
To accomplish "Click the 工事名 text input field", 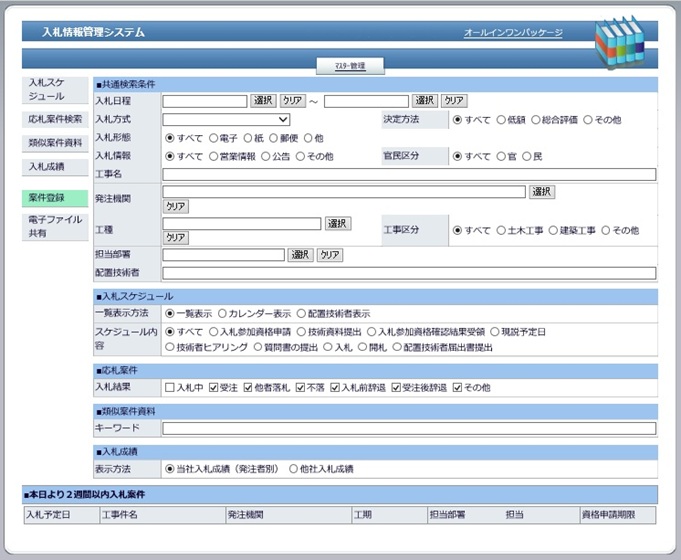I will coord(409,175).
